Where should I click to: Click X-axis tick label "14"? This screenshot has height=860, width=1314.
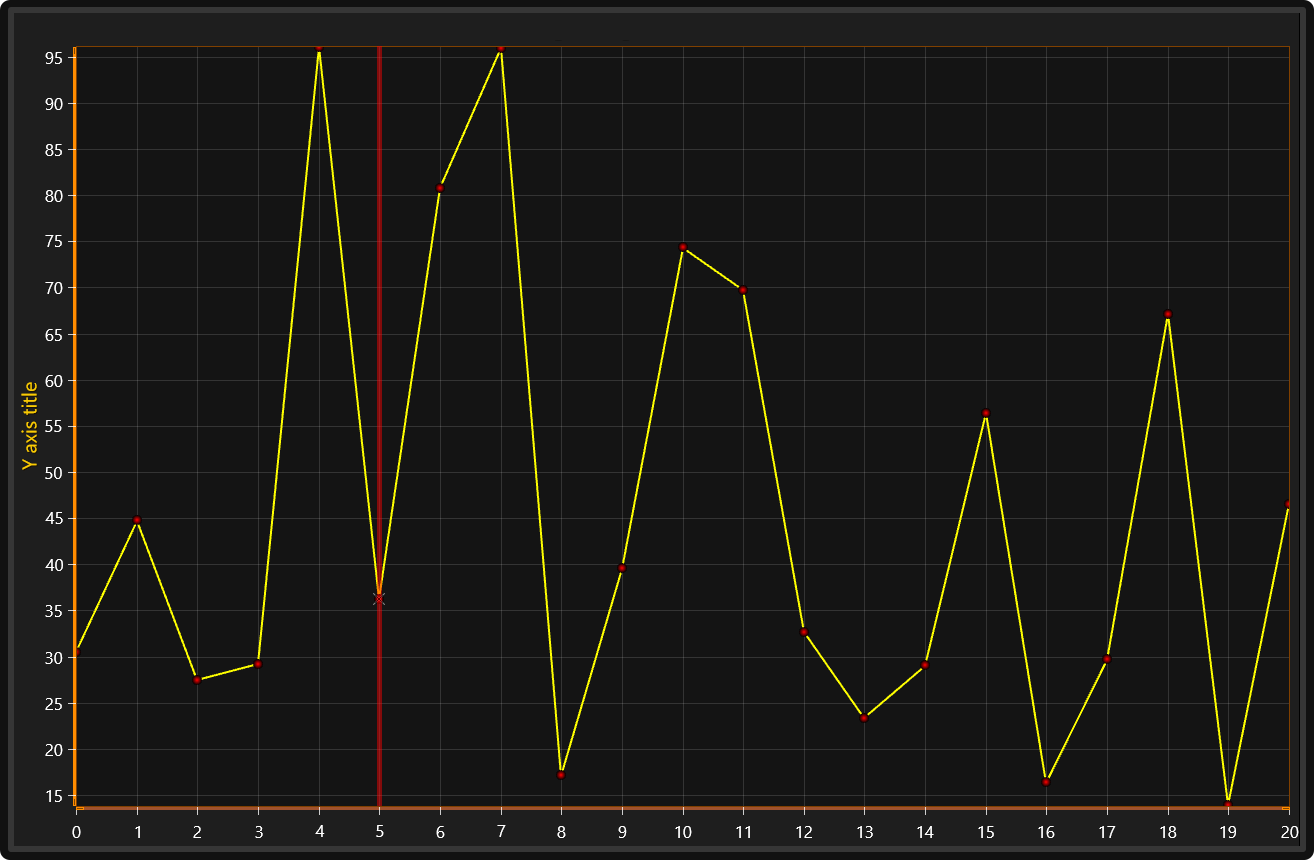(925, 832)
